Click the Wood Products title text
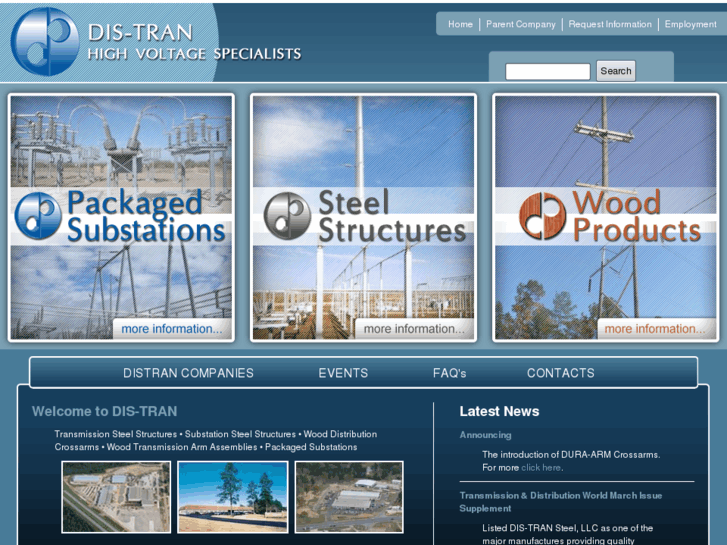727x545 pixels. pyautogui.click(x=636, y=216)
